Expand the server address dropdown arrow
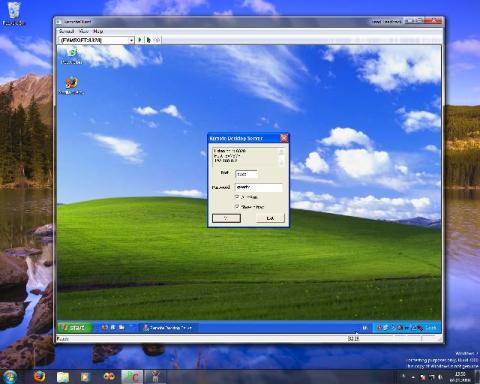 tap(131, 40)
